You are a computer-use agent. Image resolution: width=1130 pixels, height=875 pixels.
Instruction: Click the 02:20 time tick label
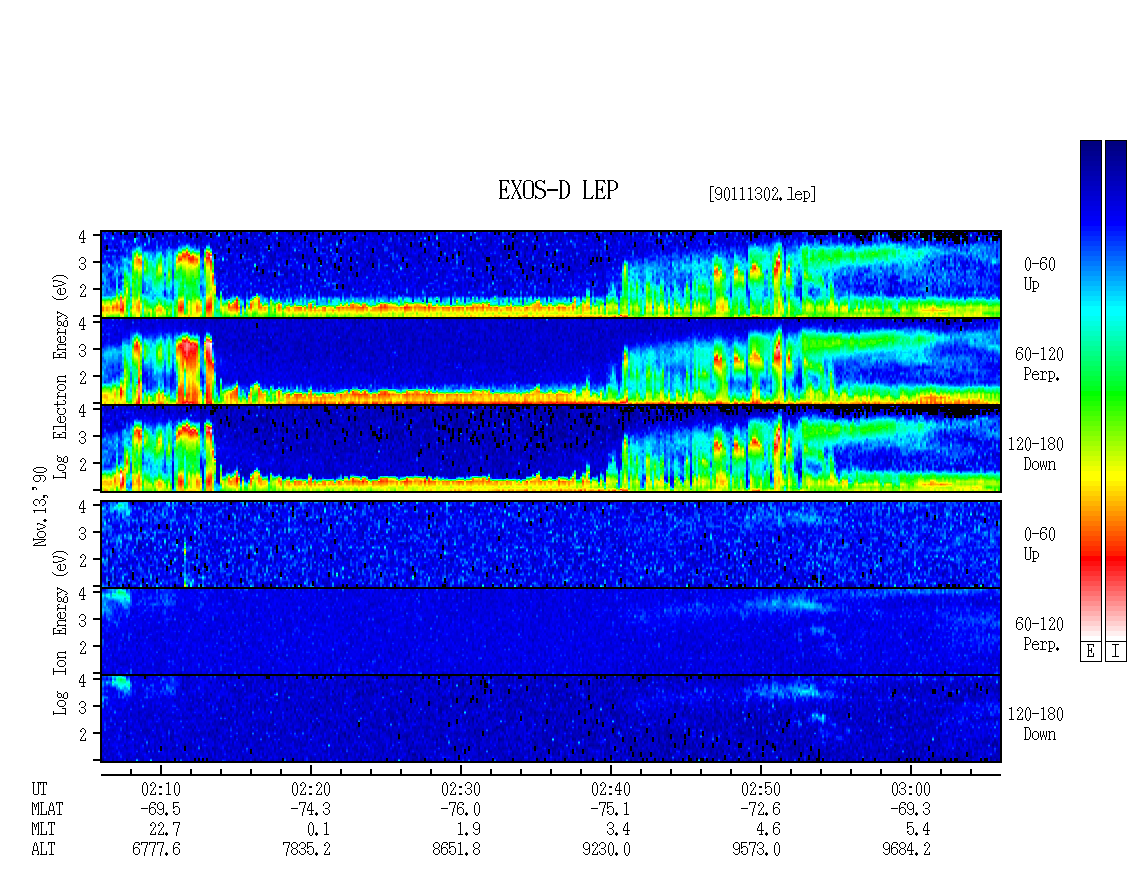[311, 789]
